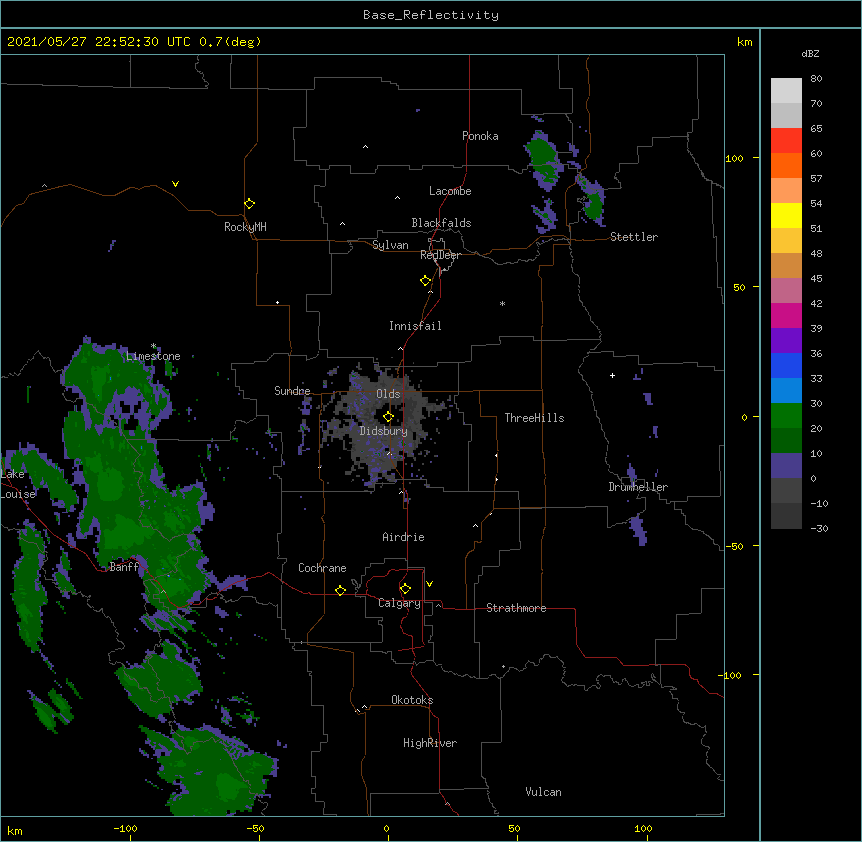
Task: Select the magenta 42 dBZ legend swatch
Action: pos(786,315)
